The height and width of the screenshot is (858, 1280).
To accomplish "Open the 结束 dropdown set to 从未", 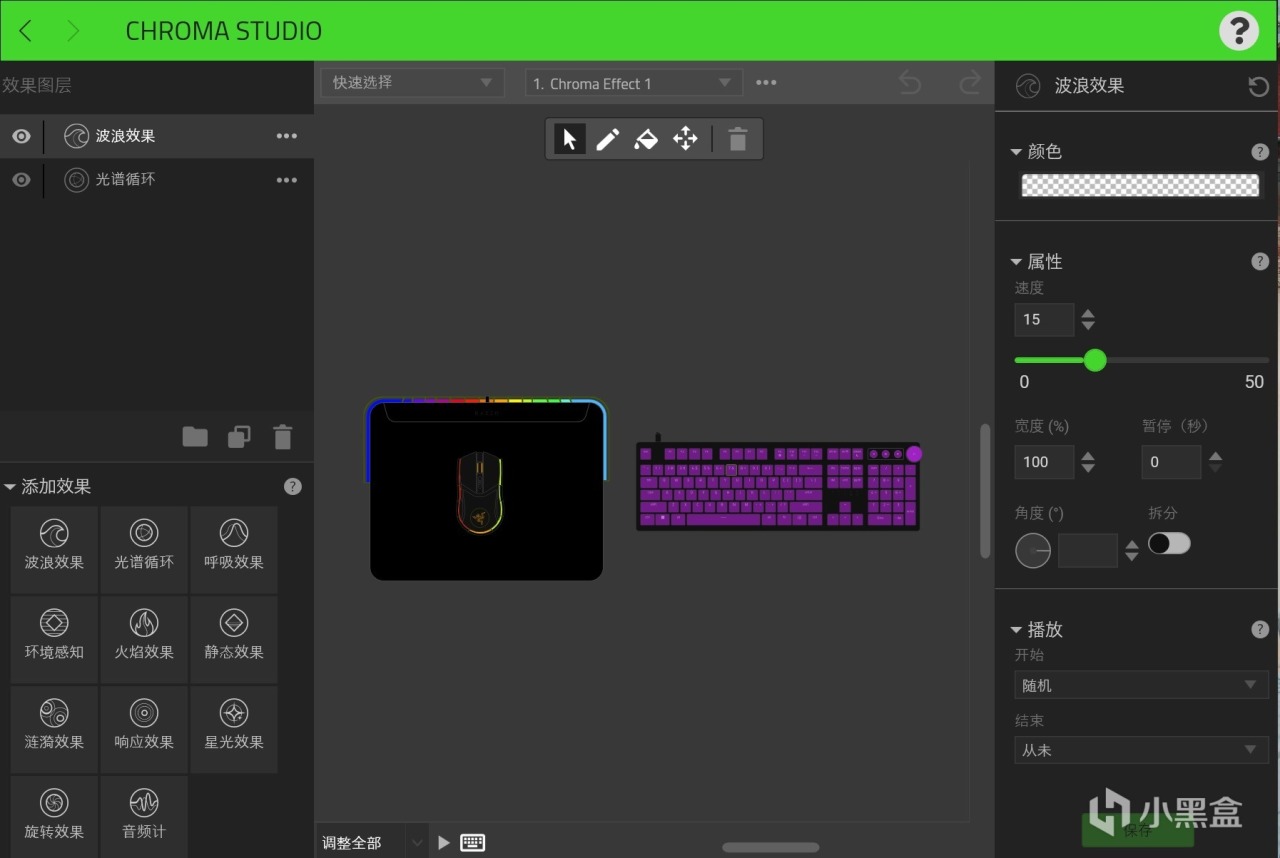I will (1141, 750).
